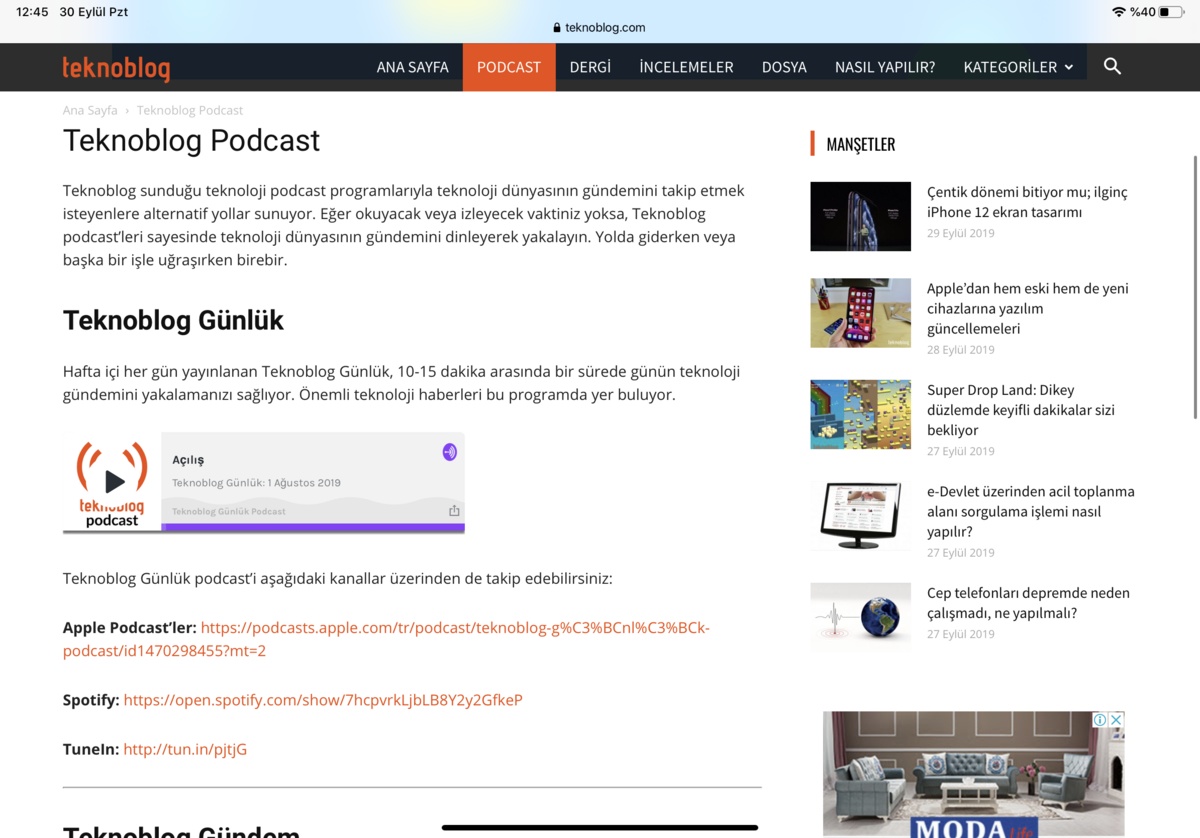Click the page's vertical scrollbar

click(x=1195, y=287)
